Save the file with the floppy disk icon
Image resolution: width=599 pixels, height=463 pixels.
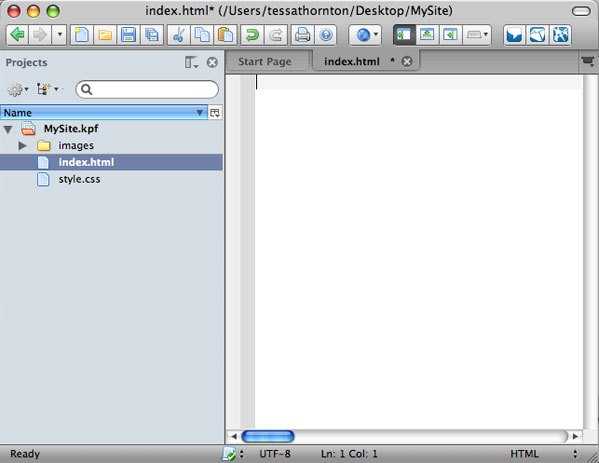click(x=128, y=35)
